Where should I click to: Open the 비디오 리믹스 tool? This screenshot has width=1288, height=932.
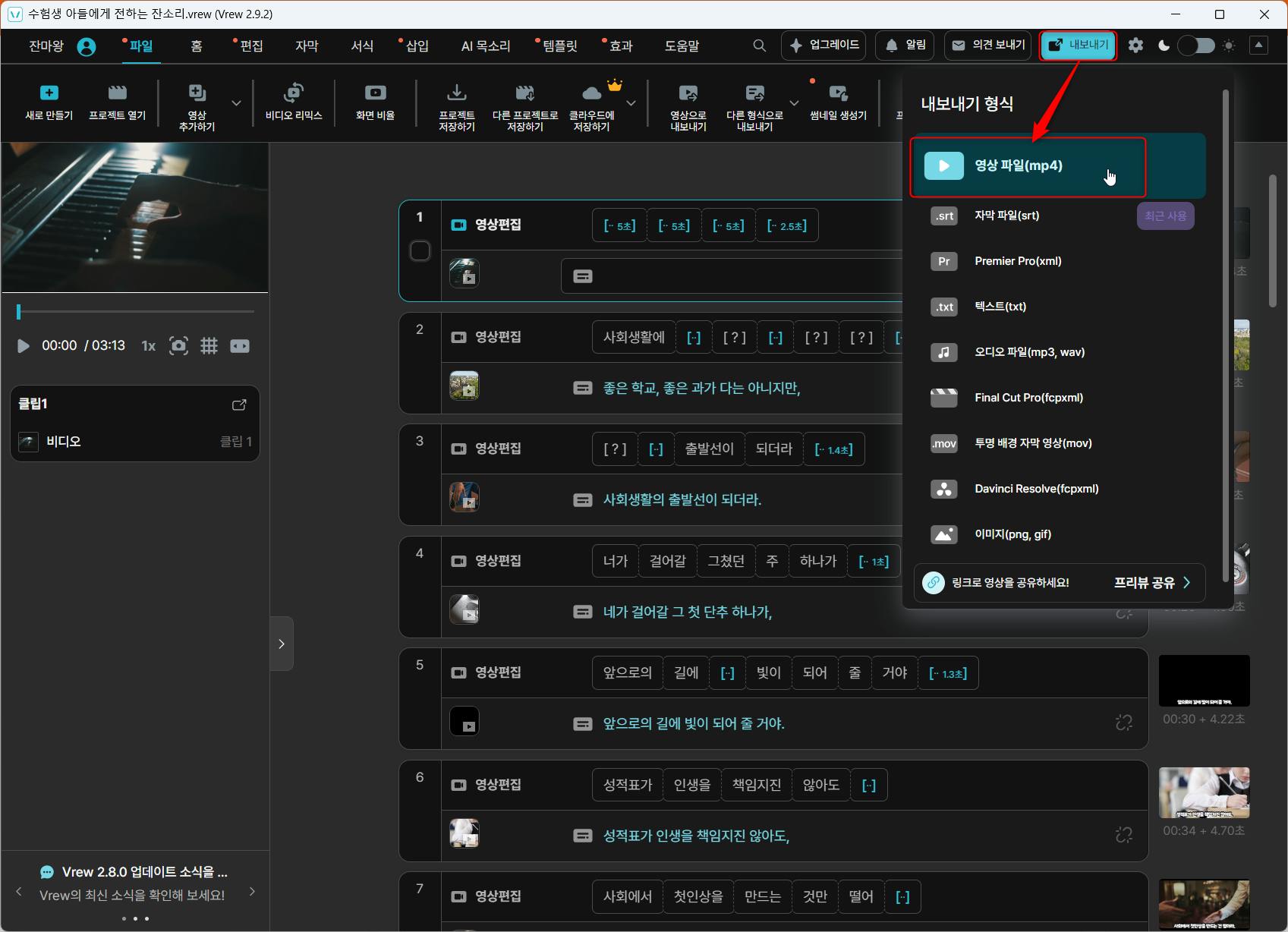tap(294, 102)
